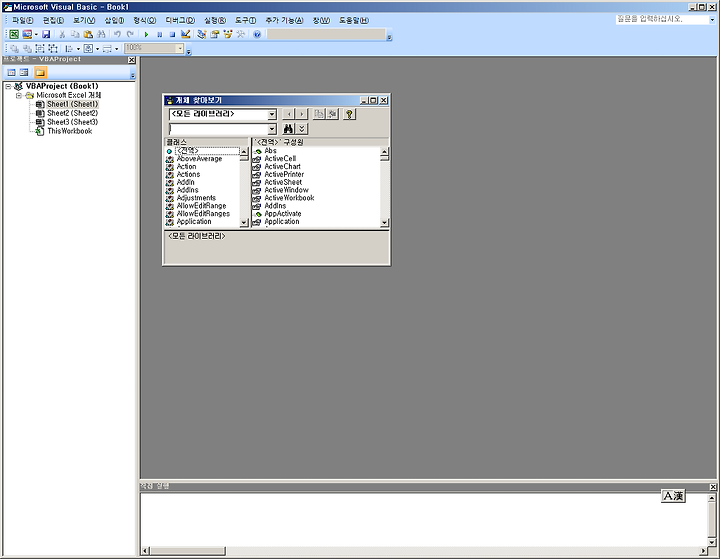
Task: Click the Toolbox hammer-and-wrench icon
Action: coord(241,34)
